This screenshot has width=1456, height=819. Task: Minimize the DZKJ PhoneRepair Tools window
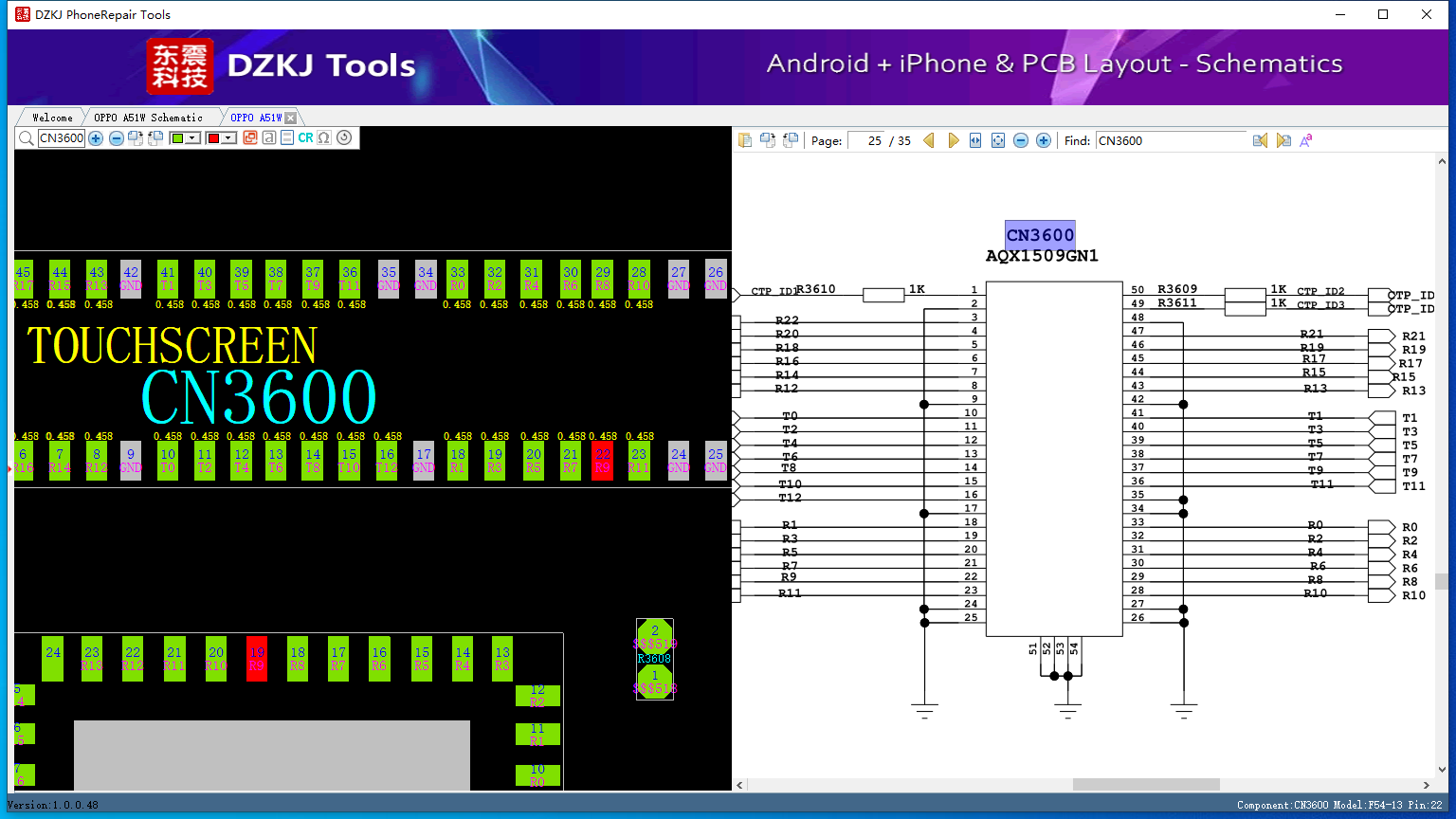click(1340, 14)
